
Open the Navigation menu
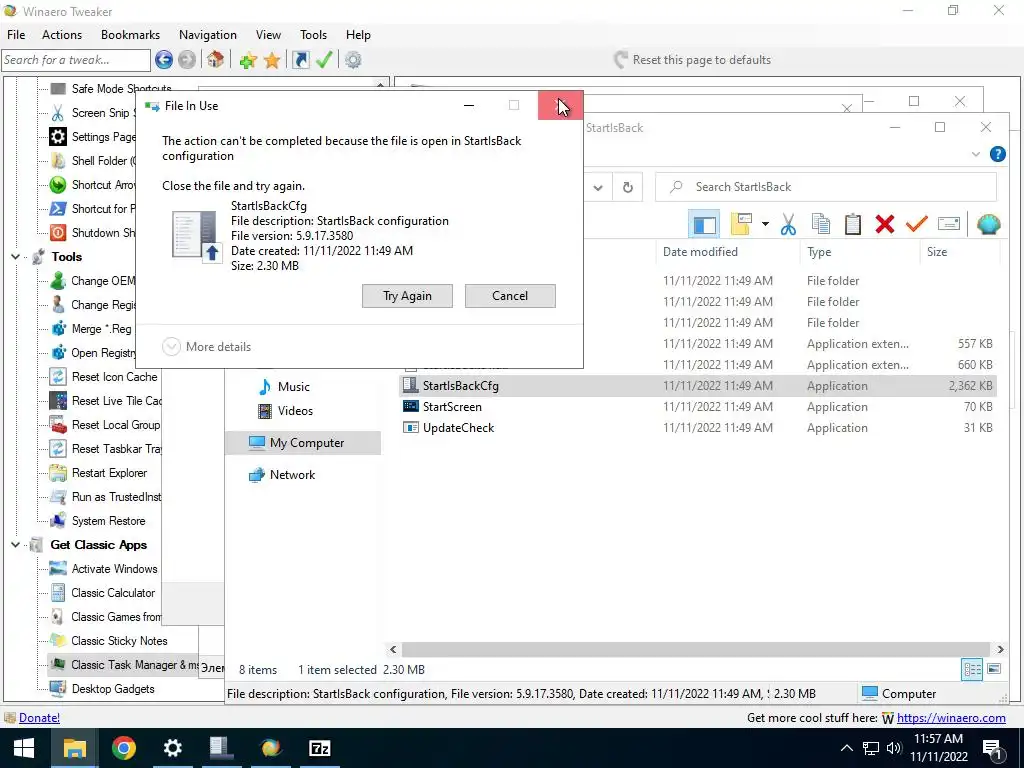pyautogui.click(x=208, y=35)
